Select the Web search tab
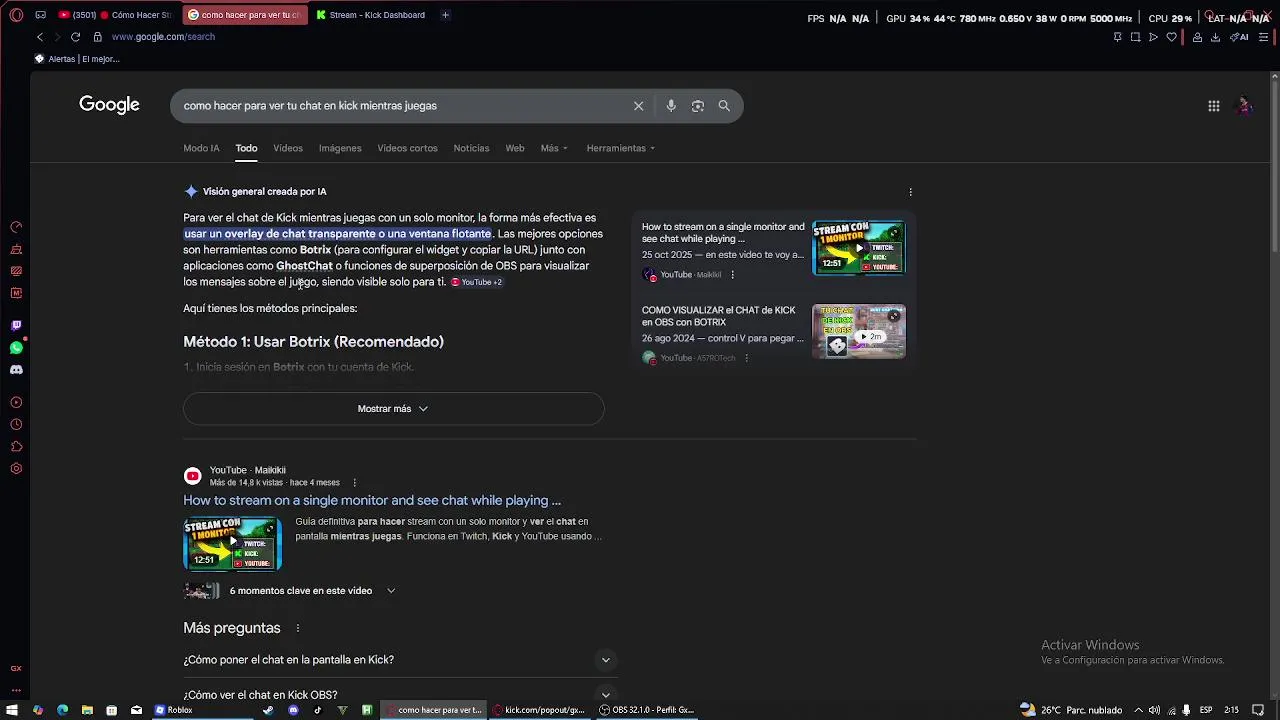 tap(515, 148)
